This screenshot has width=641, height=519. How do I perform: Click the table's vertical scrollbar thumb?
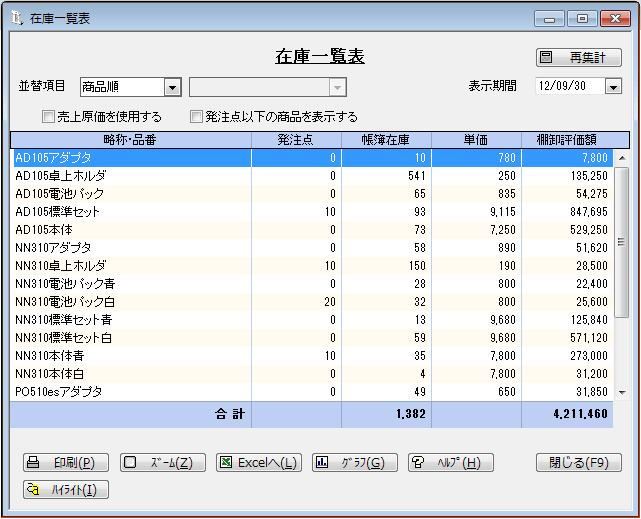click(x=622, y=242)
